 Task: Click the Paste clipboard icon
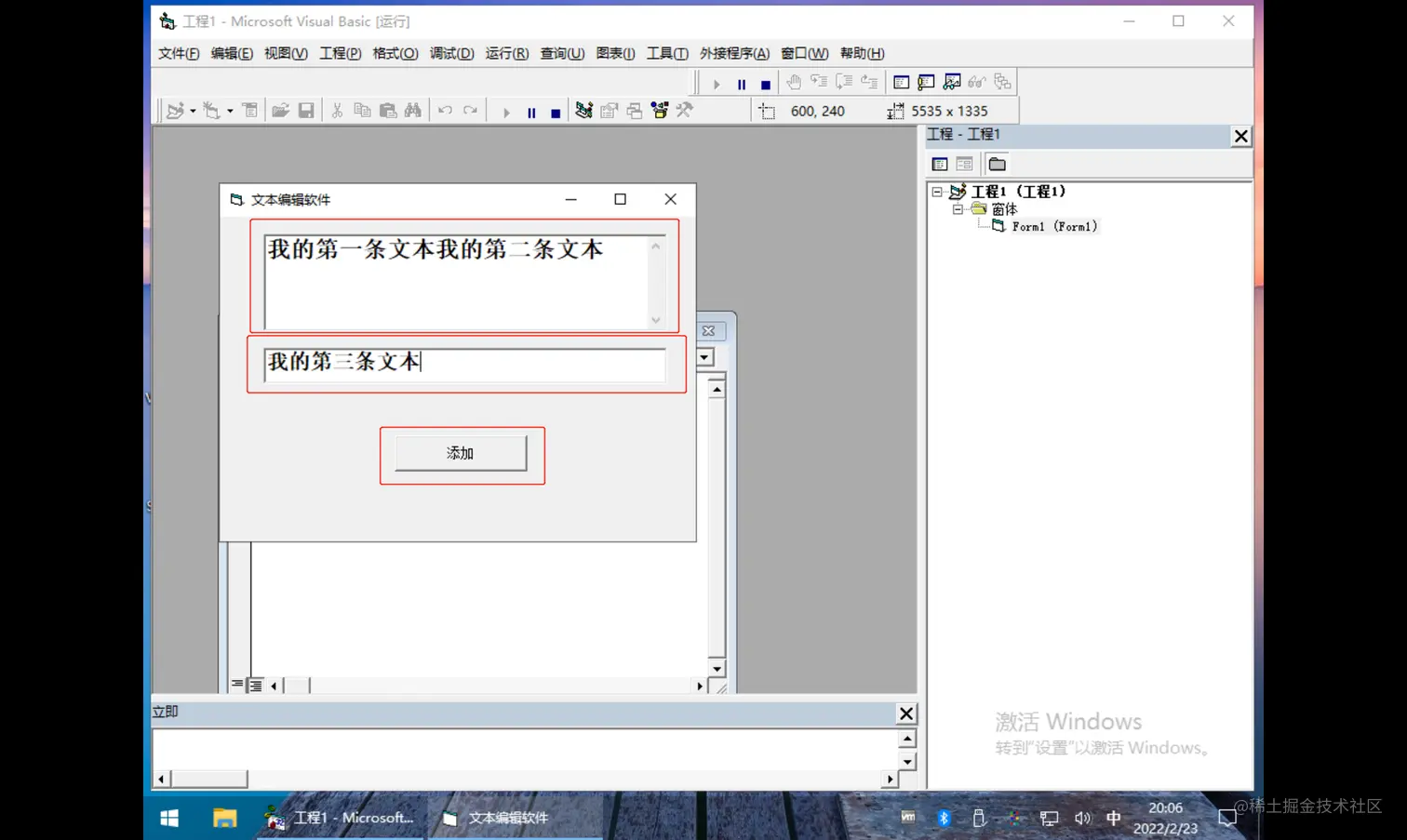point(388,111)
